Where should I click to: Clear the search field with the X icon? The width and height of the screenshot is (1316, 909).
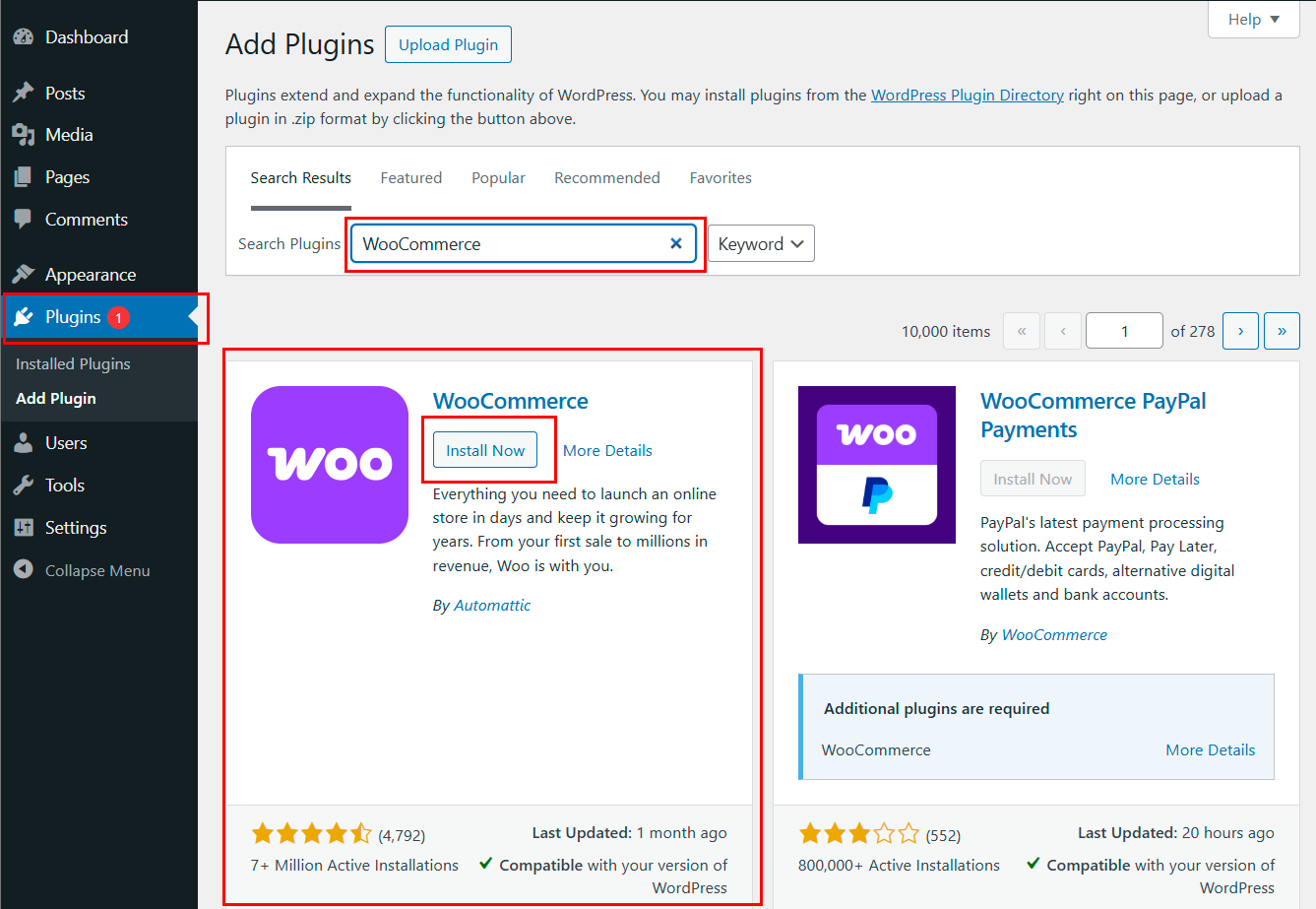click(x=676, y=243)
